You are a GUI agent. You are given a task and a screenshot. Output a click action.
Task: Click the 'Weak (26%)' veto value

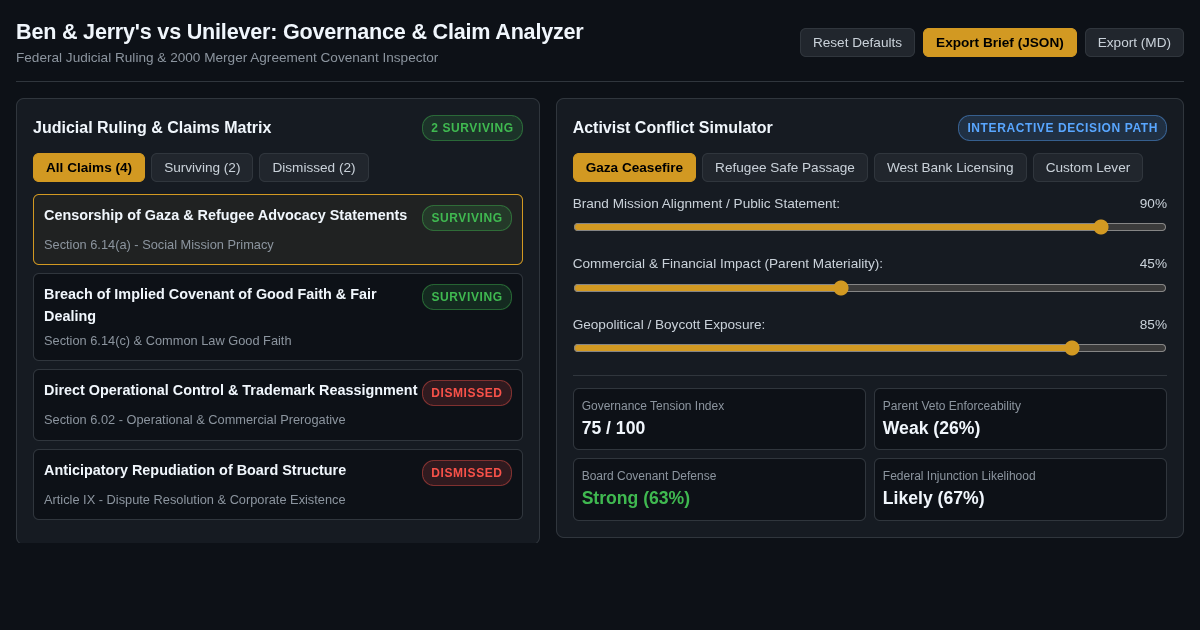(x=932, y=428)
